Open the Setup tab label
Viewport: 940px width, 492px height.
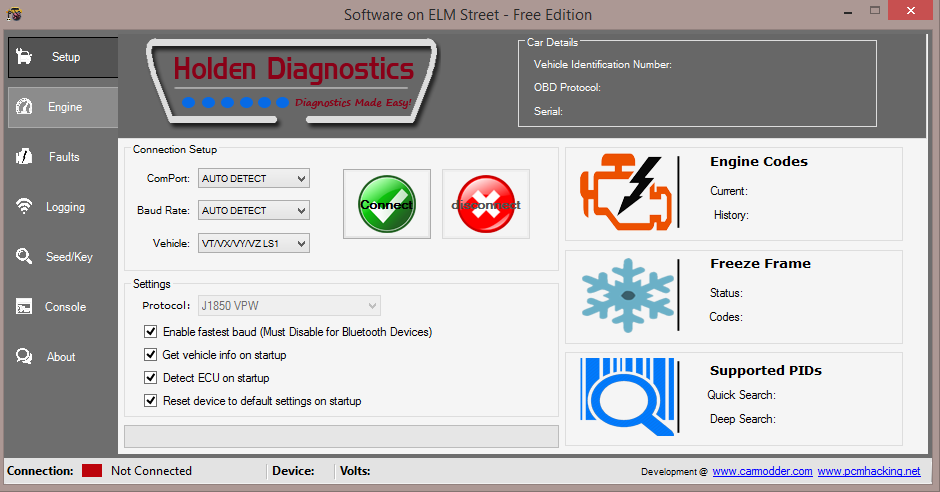tap(65, 57)
